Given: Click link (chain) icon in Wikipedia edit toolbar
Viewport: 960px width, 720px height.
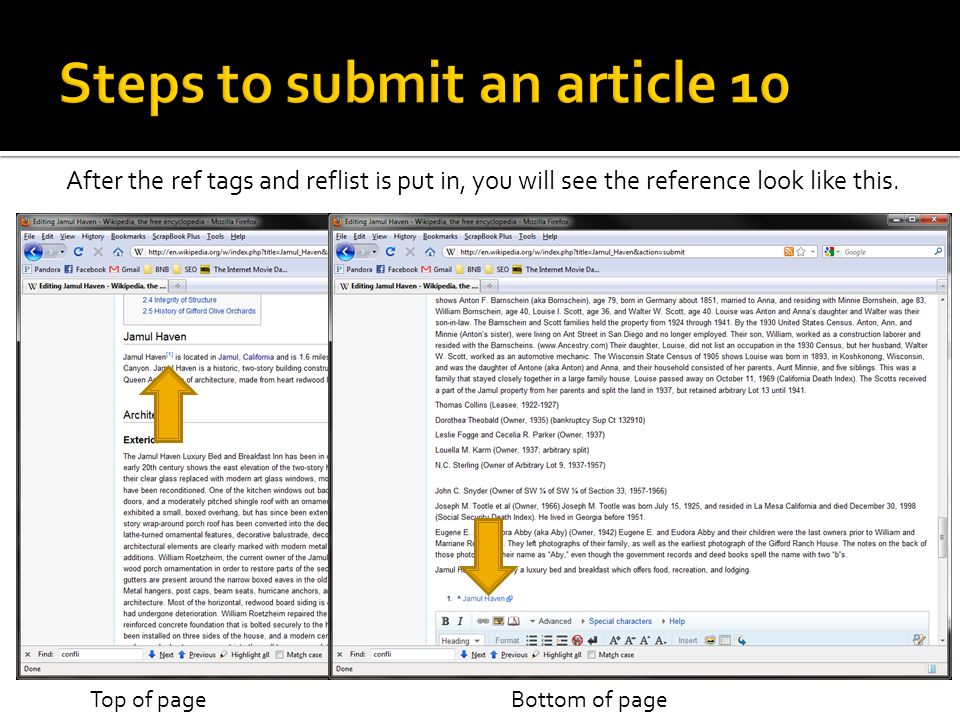Looking at the screenshot, I should (x=483, y=621).
